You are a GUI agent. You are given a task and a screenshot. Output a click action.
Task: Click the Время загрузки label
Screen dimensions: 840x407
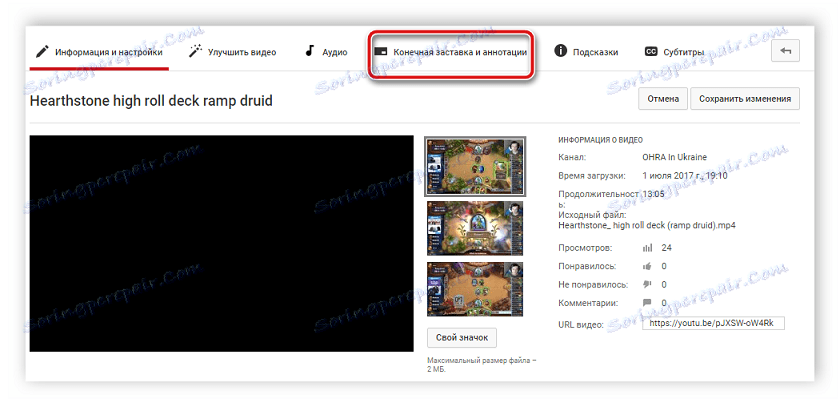coord(591,176)
